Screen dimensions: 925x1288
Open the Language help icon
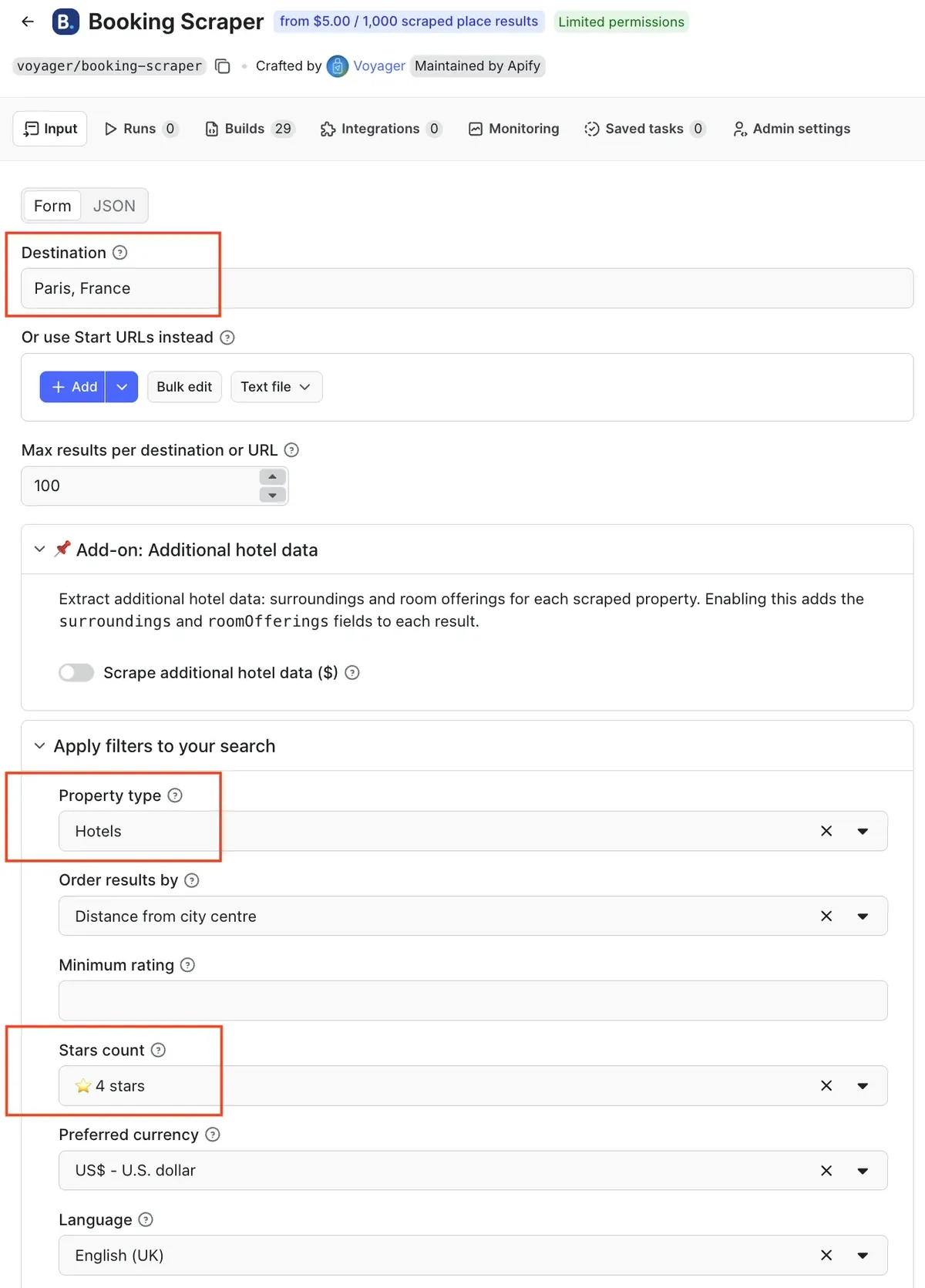click(146, 1219)
